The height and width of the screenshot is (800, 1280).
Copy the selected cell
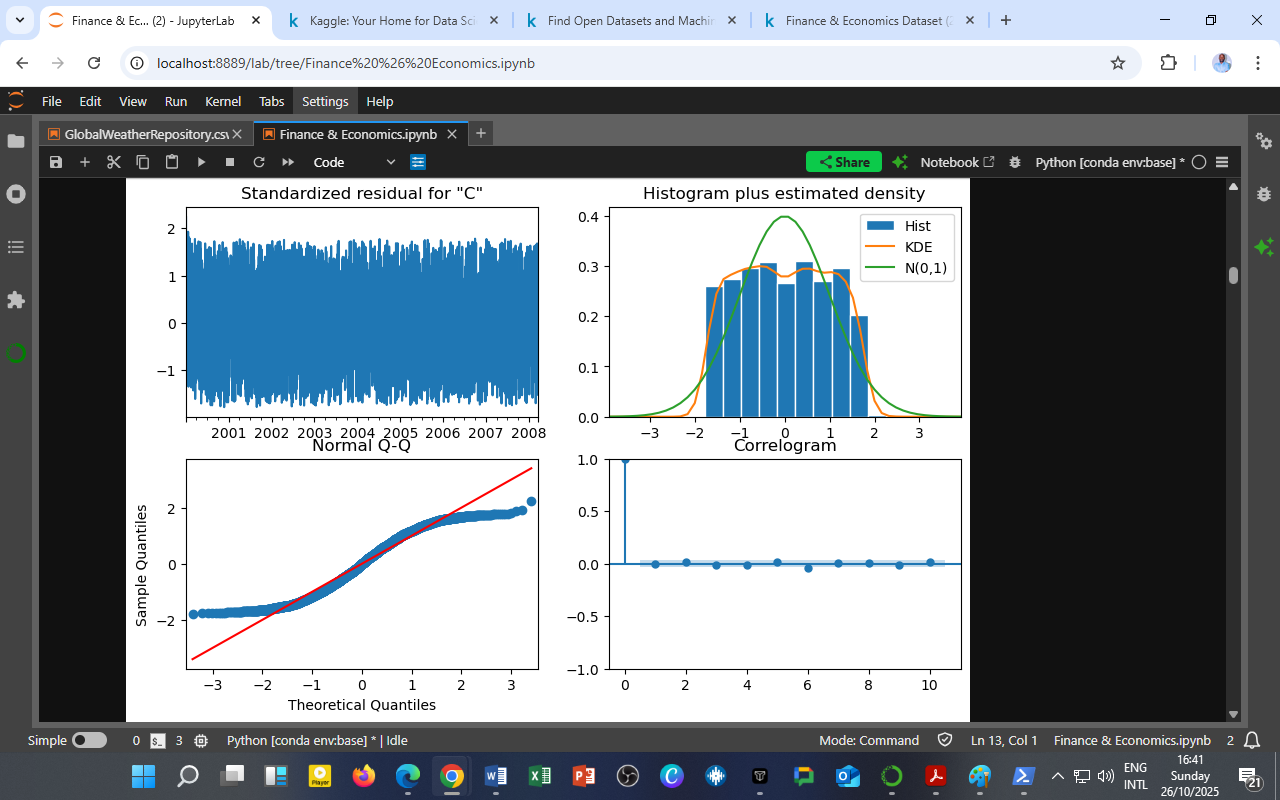[x=142, y=161]
